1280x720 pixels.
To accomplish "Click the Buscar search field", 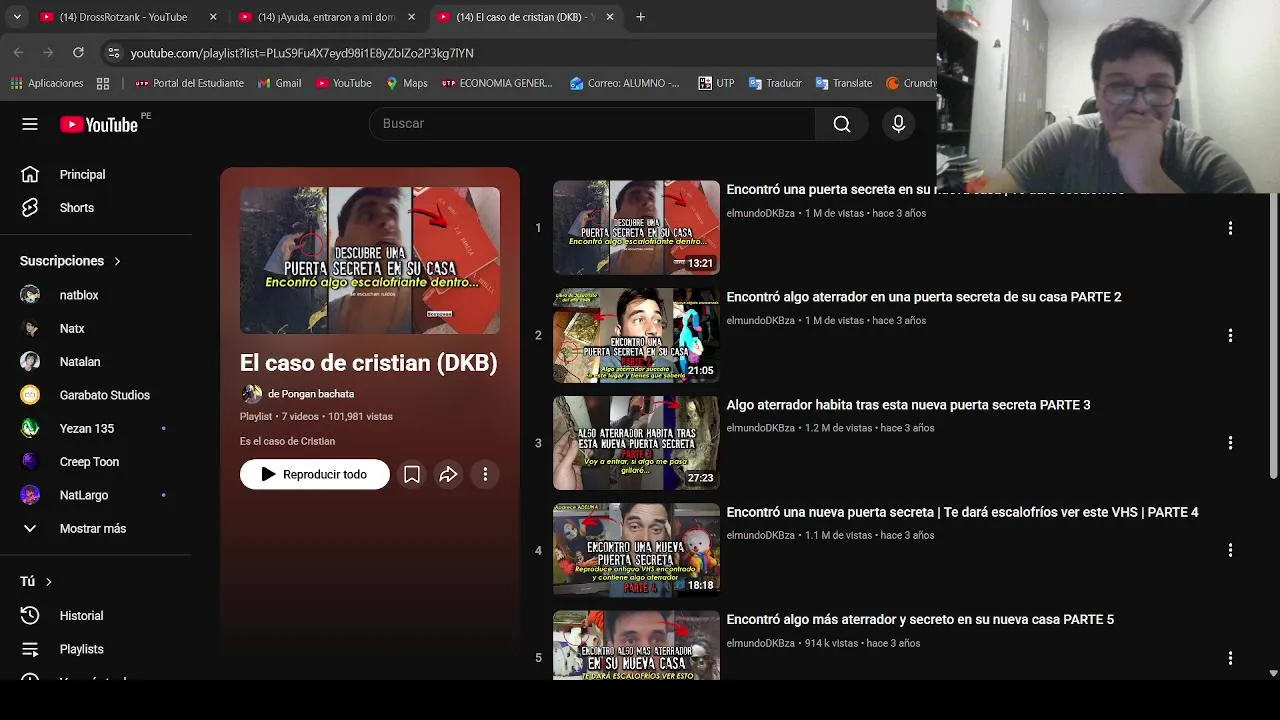I will click(x=592, y=123).
